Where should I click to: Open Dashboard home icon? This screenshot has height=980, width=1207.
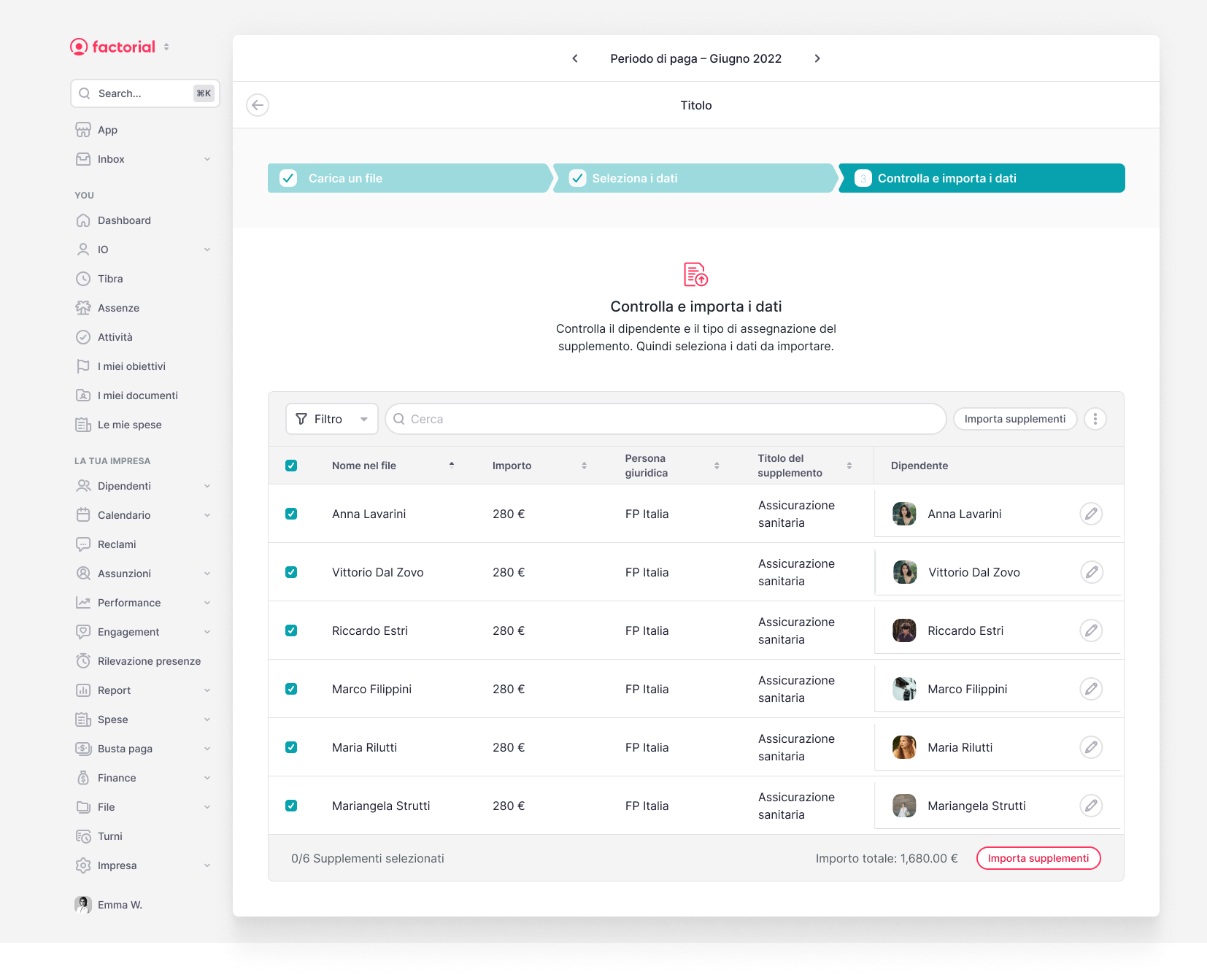[x=83, y=220]
